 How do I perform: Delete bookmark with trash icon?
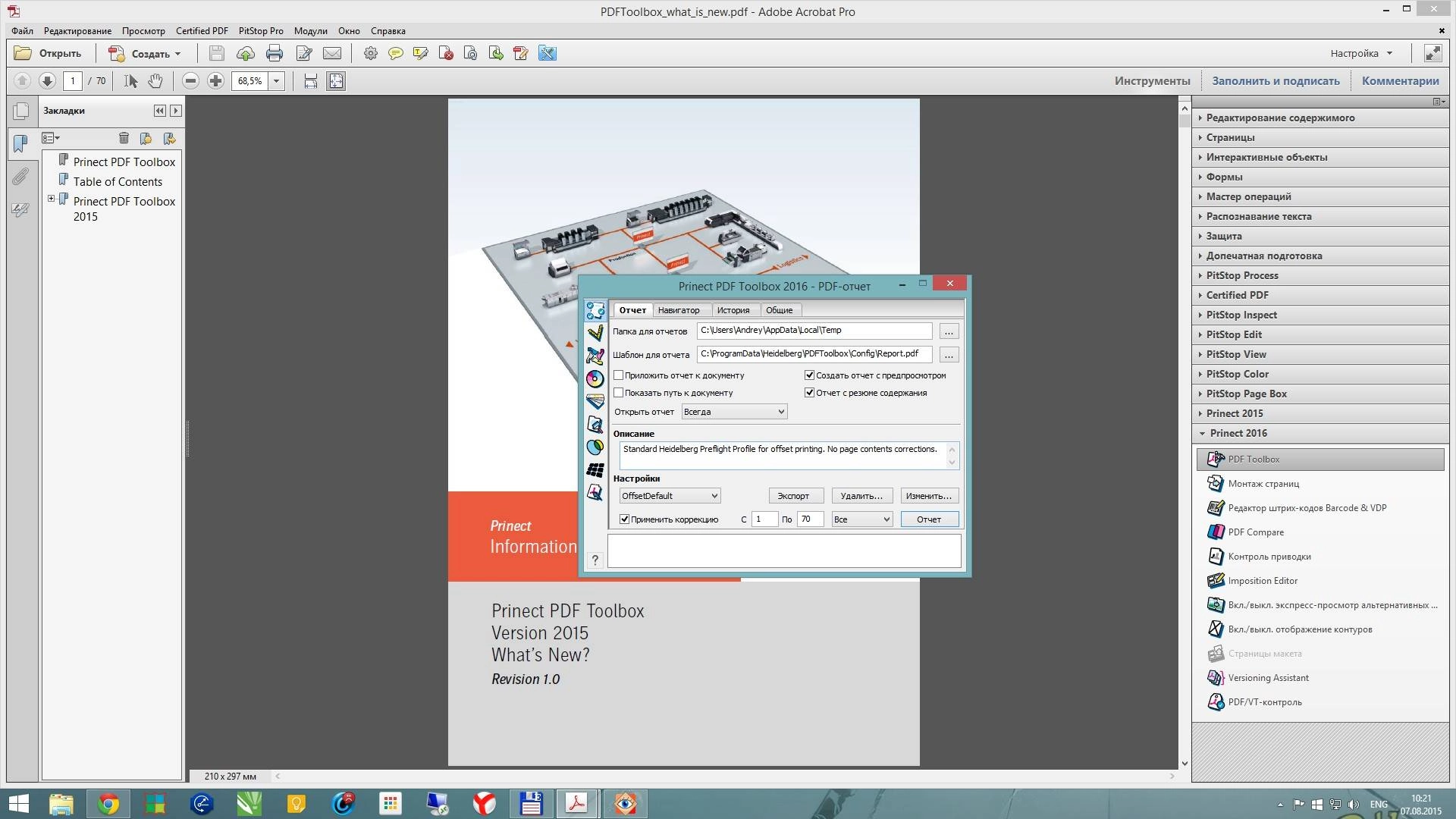click(124, 138)
